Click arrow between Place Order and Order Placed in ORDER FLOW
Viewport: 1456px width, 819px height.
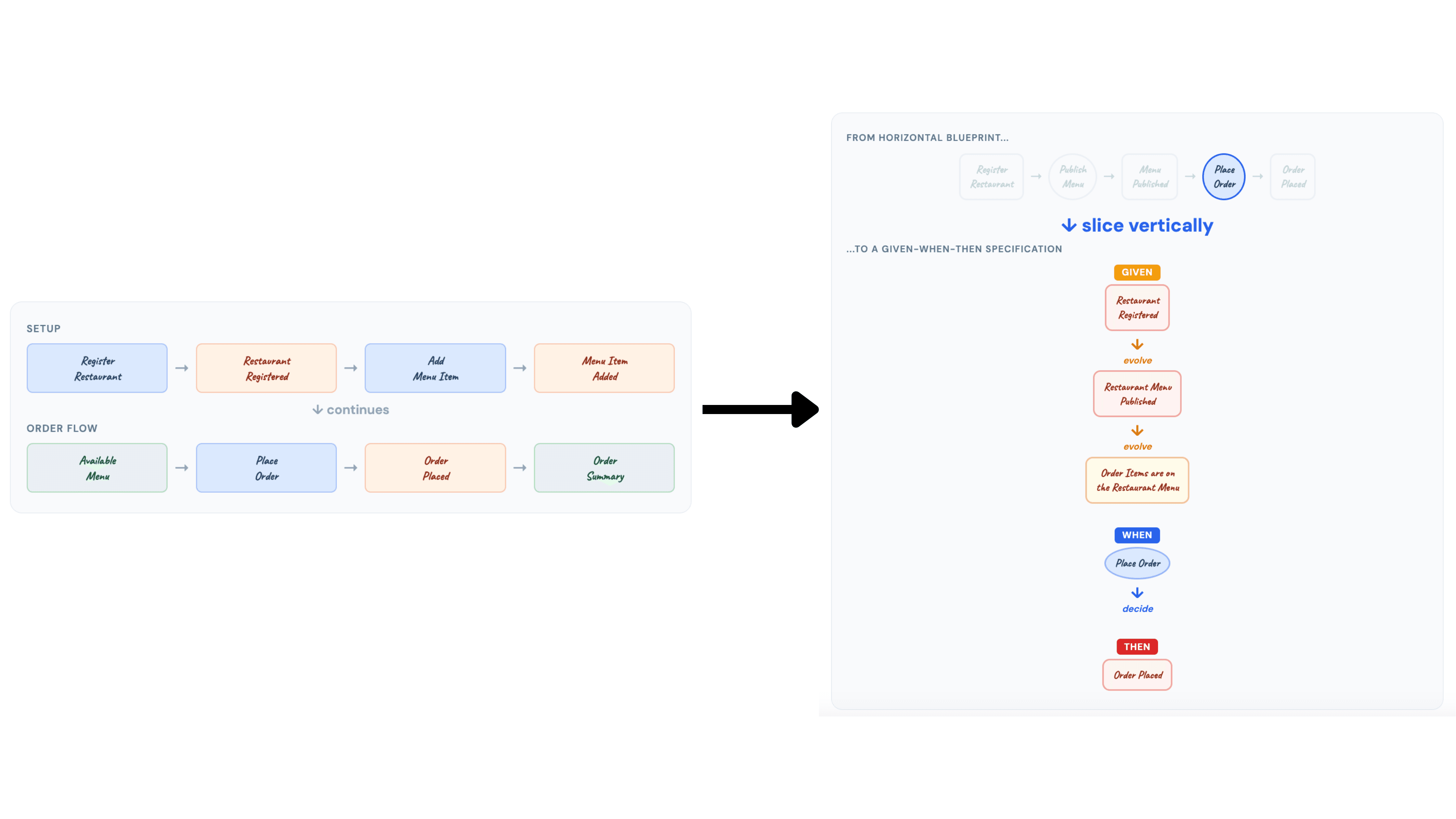tap(351, 468)
